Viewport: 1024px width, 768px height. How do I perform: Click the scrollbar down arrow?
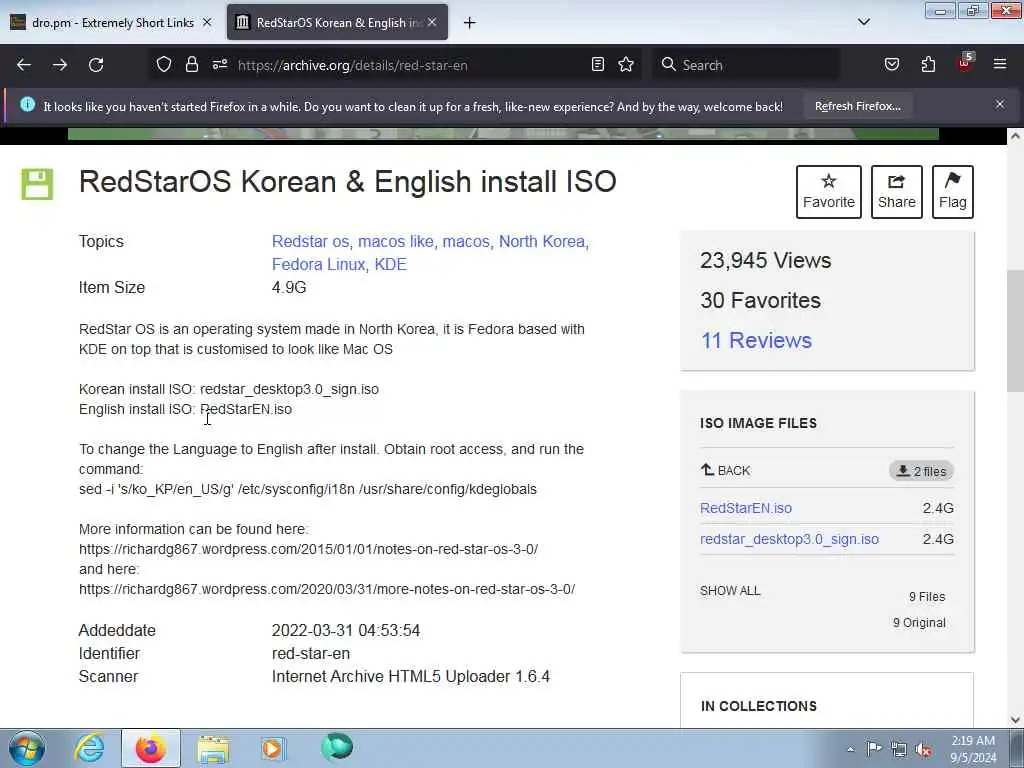[x=1015, y=720]
